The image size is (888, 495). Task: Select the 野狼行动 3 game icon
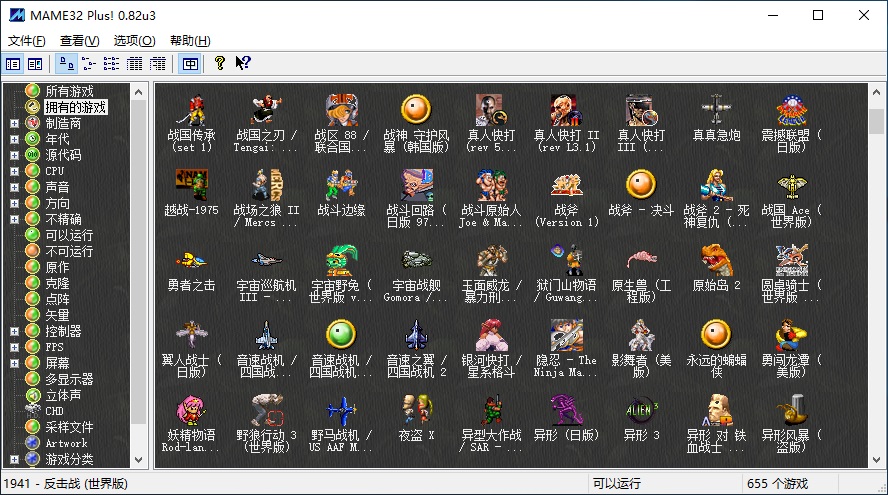point(266,409)
